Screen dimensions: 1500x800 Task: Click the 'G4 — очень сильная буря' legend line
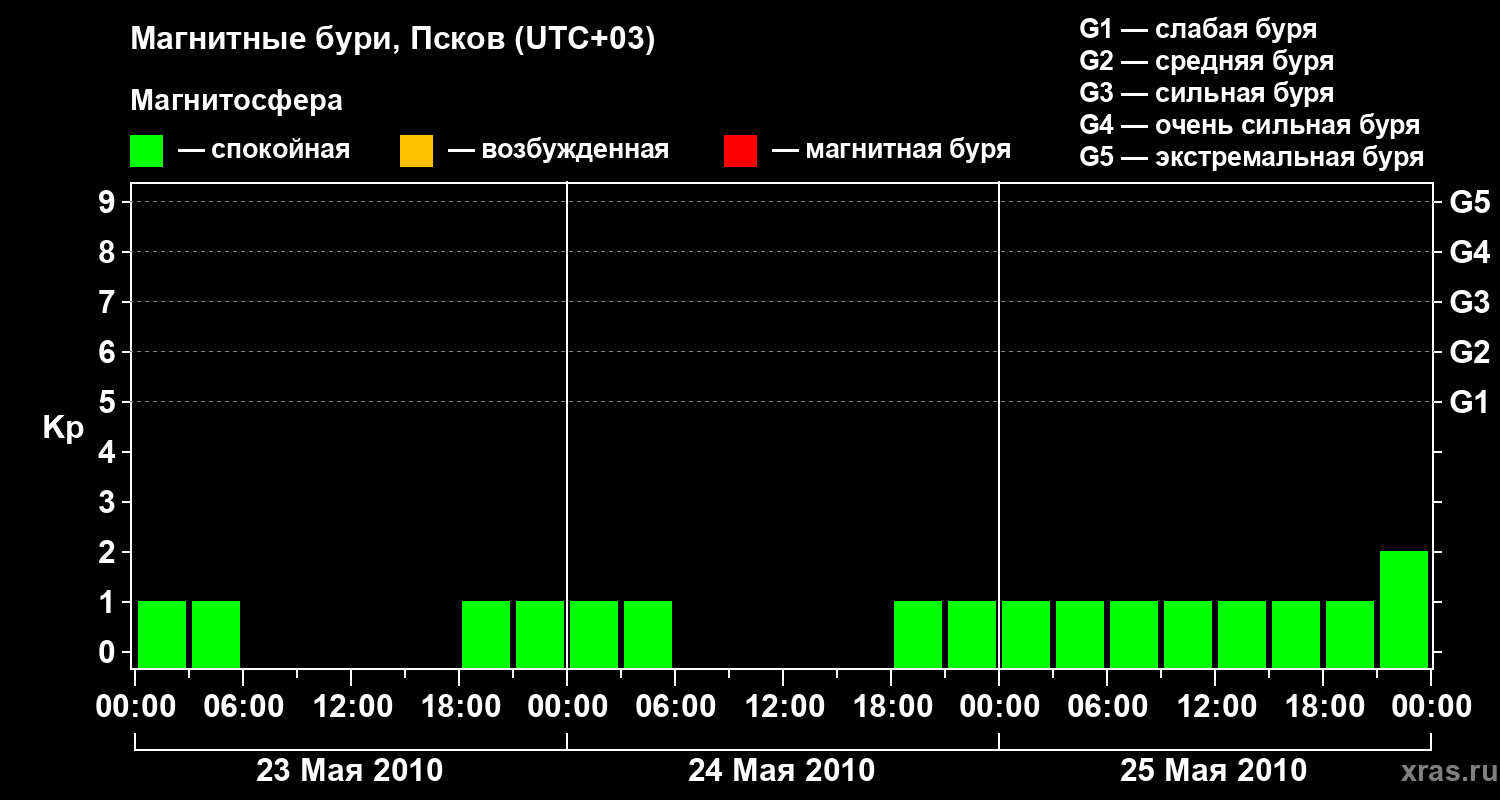tap(1250, 125)
